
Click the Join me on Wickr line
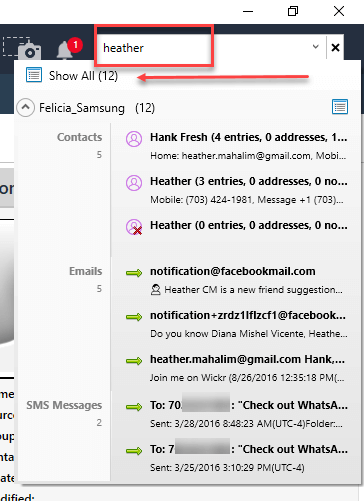point(247,378)
